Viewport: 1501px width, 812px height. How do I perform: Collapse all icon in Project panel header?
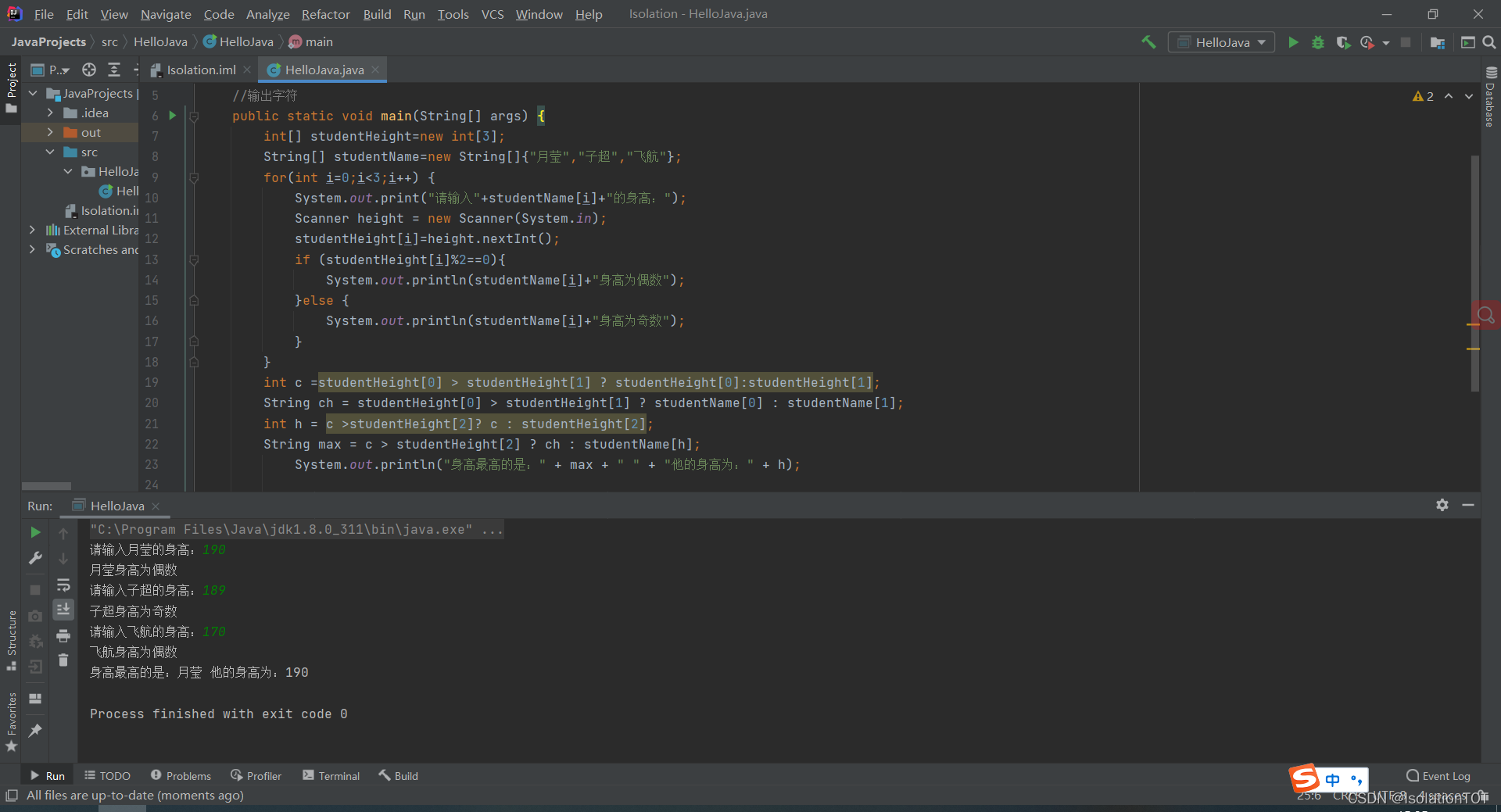(114, 70)
